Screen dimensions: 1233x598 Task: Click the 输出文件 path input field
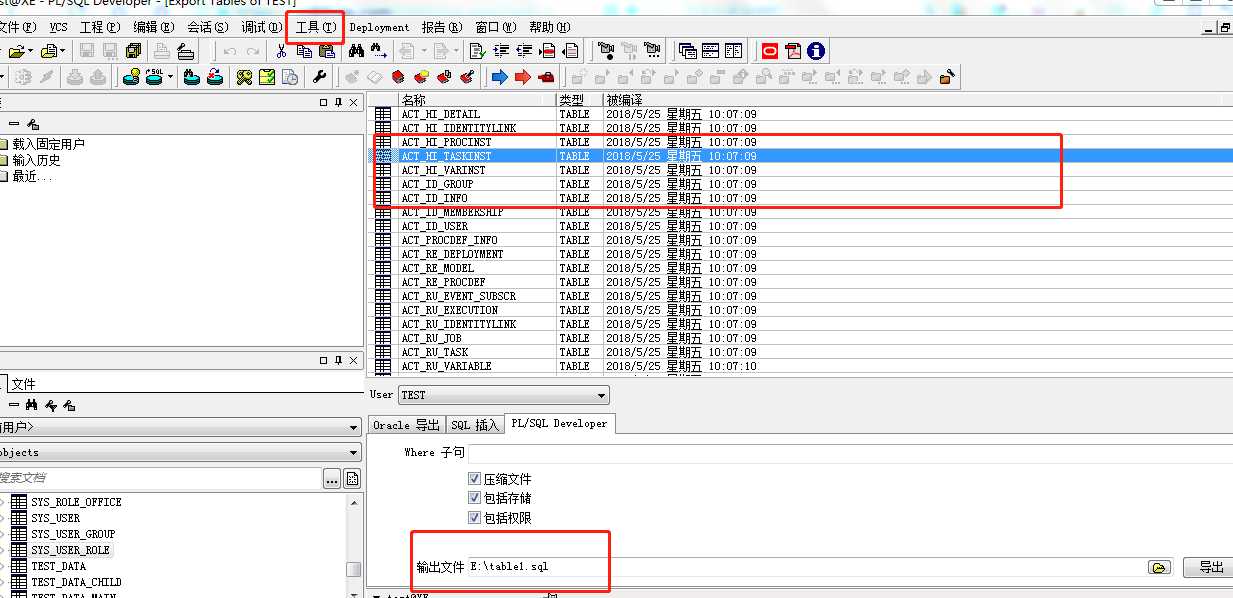[x=806, y=567]
